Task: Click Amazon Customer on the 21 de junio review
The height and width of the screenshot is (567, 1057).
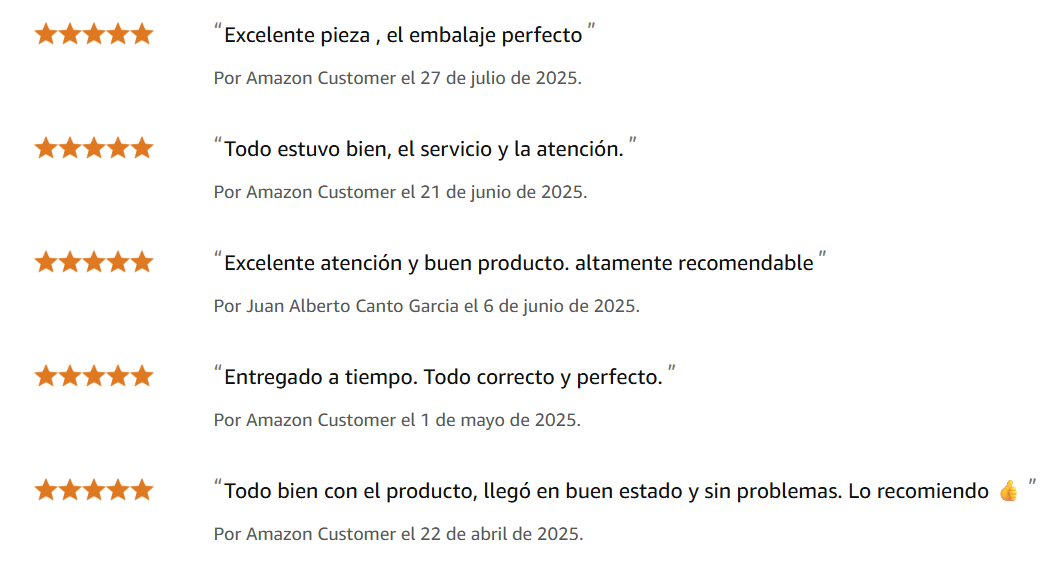Action: point(321,192)
